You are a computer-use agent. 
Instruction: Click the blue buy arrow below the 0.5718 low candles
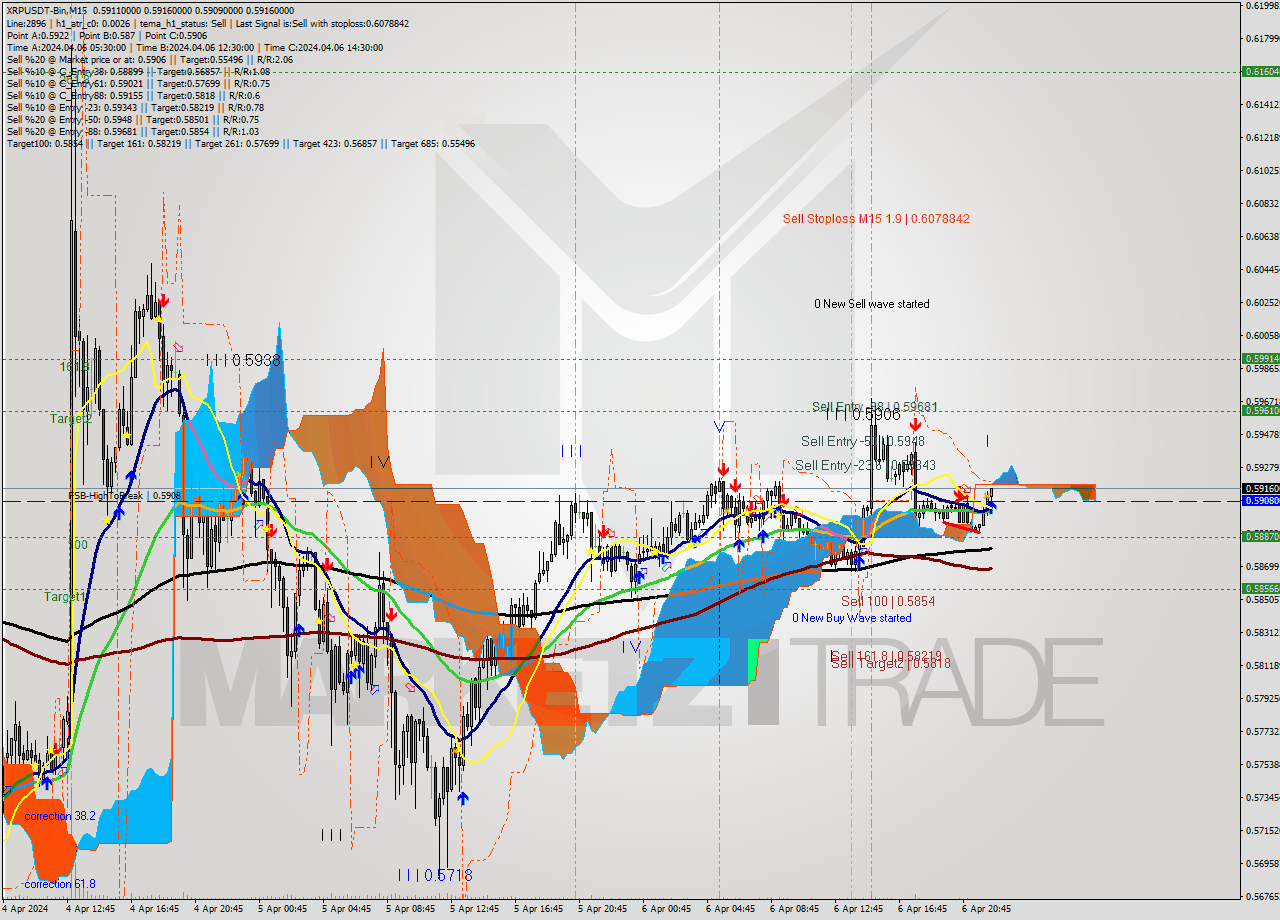[x=462, y=797]
